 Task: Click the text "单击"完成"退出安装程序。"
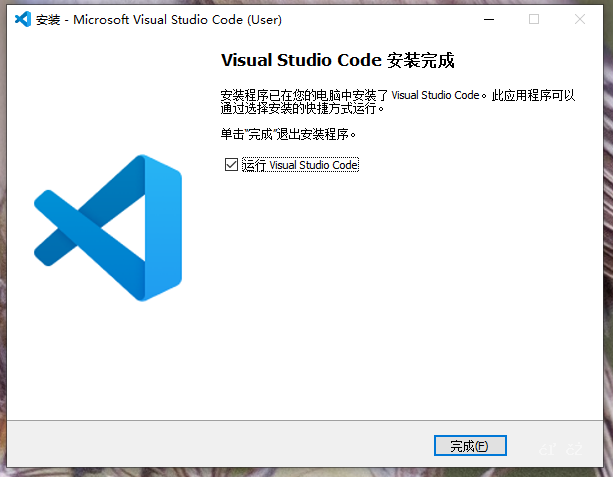coord(289,134)
